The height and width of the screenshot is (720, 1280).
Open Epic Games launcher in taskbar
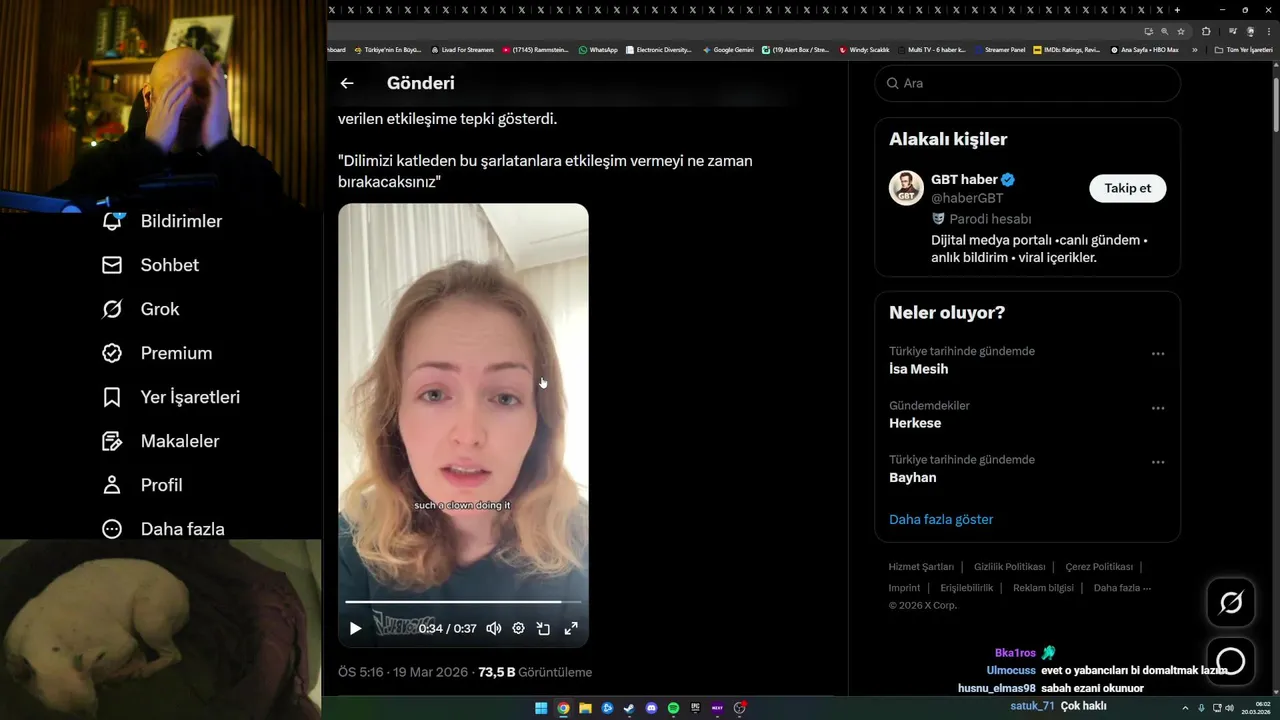(x=695, y=708)
